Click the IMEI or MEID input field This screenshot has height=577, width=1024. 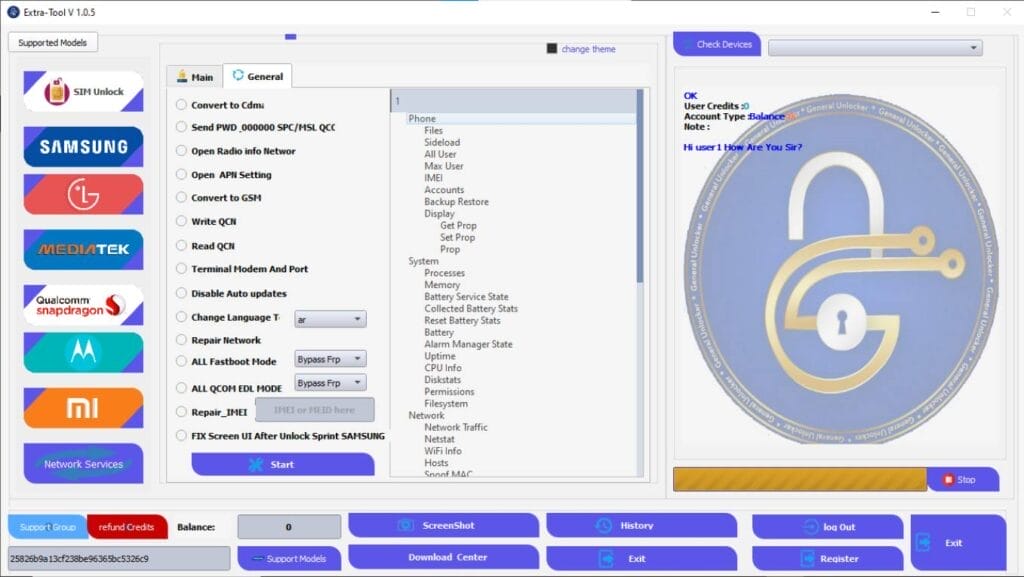coord(313,410)
